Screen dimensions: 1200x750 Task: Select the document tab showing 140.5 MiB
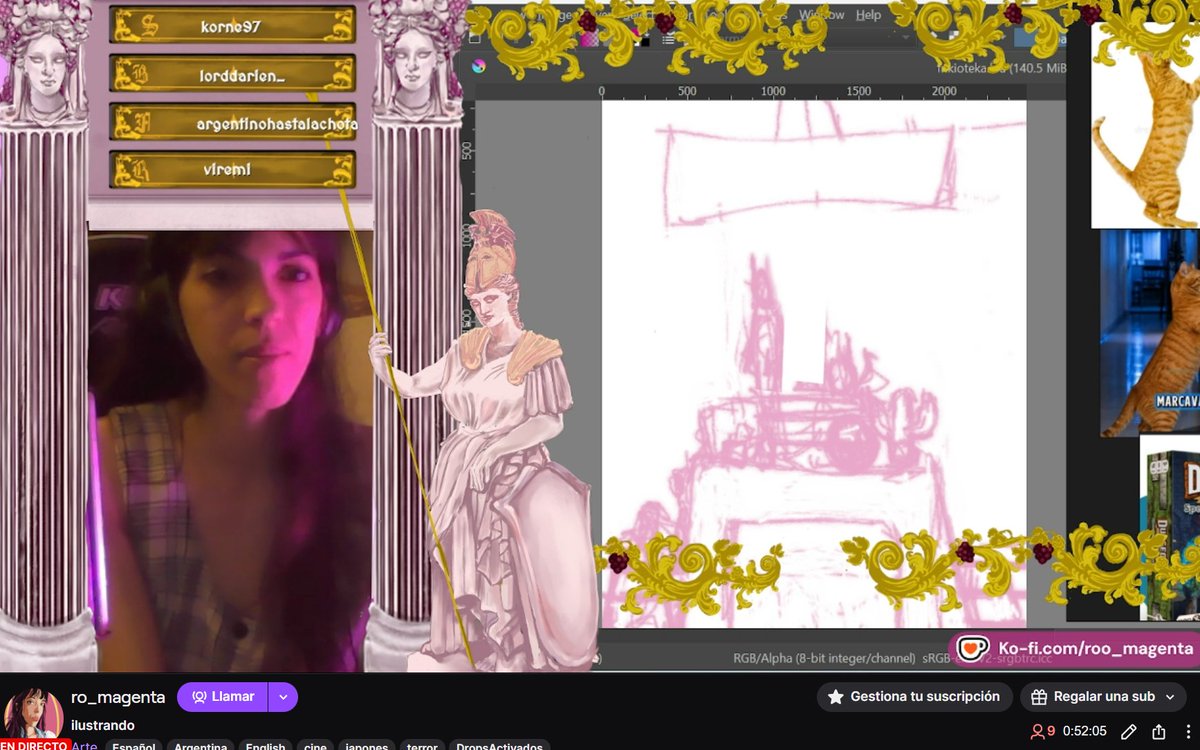pyautogui.click(x=1000, y=68)
